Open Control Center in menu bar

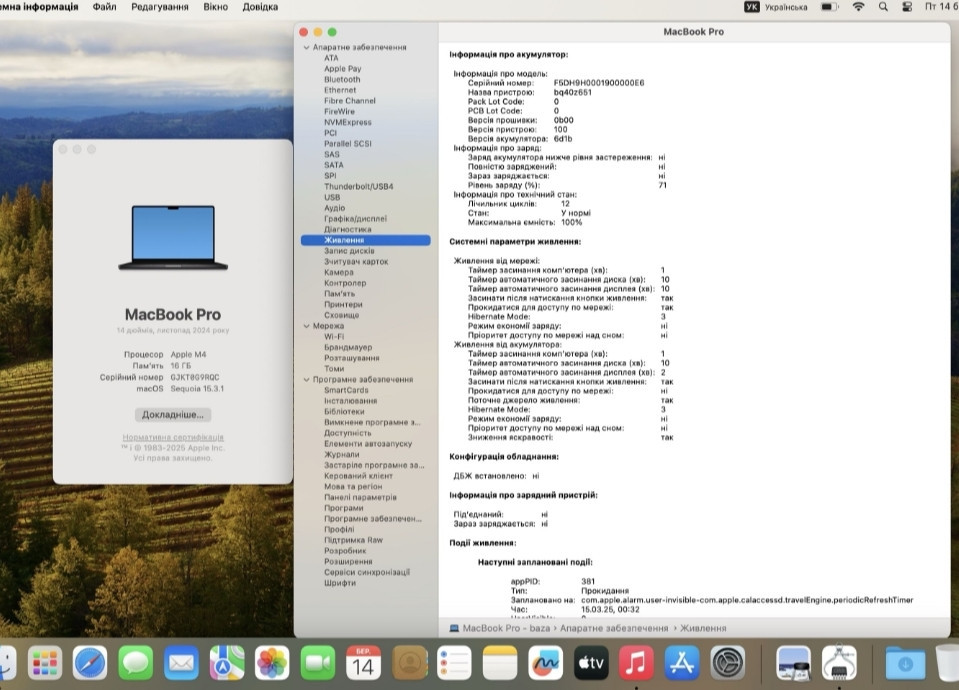click(907, 7)
